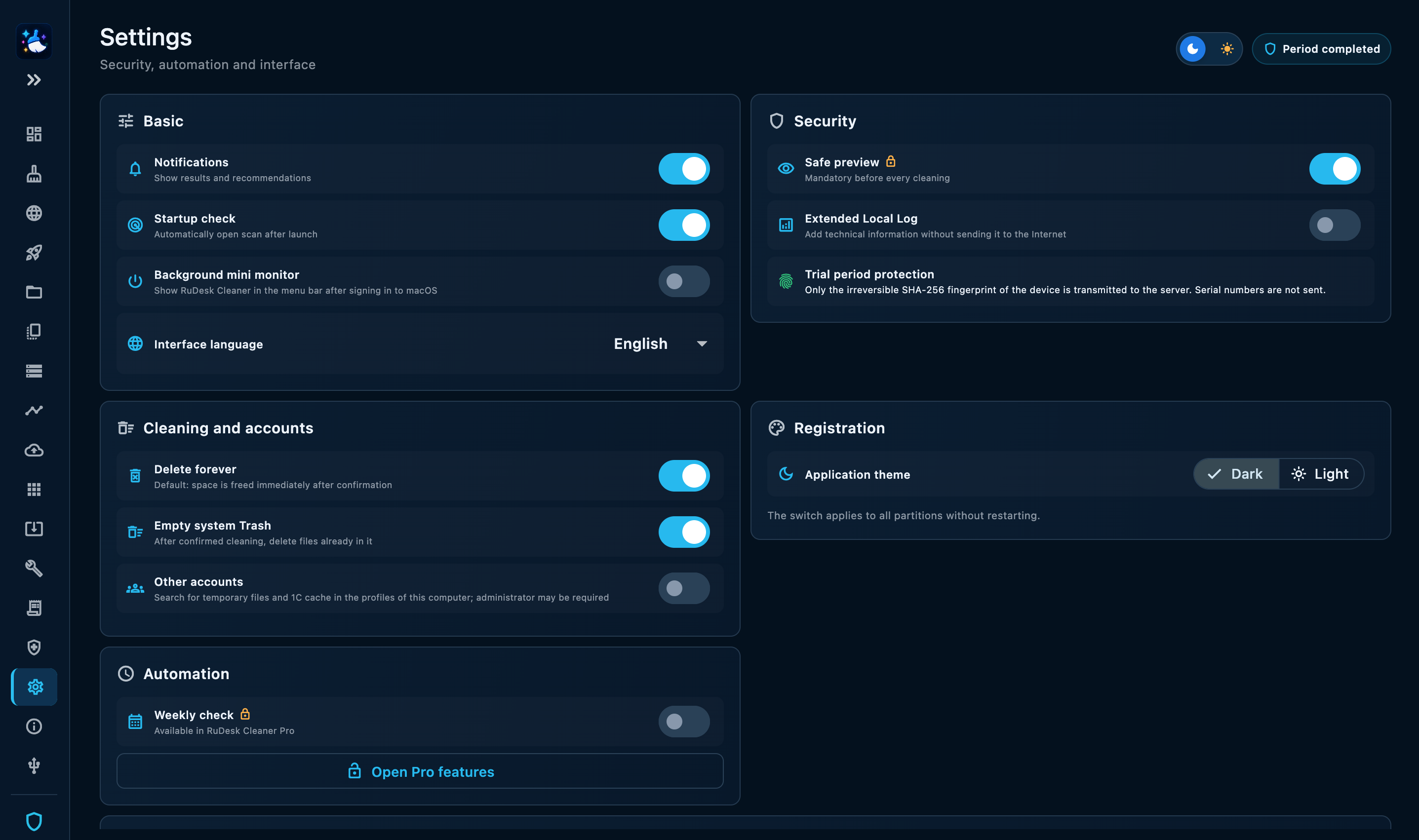Open the globe browser icon in sidebar
This screenshot has height=840, width=1419.
tap(34, 213)
